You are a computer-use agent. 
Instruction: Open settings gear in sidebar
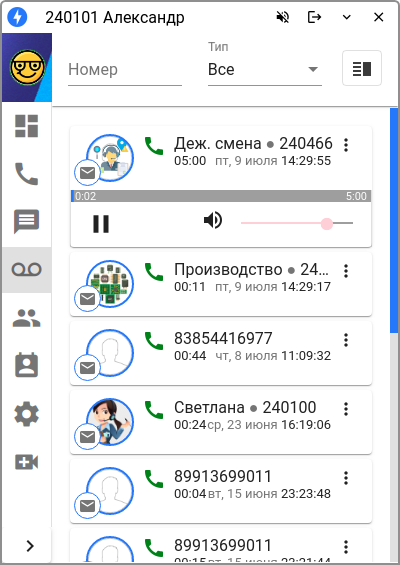pos(26,414)
